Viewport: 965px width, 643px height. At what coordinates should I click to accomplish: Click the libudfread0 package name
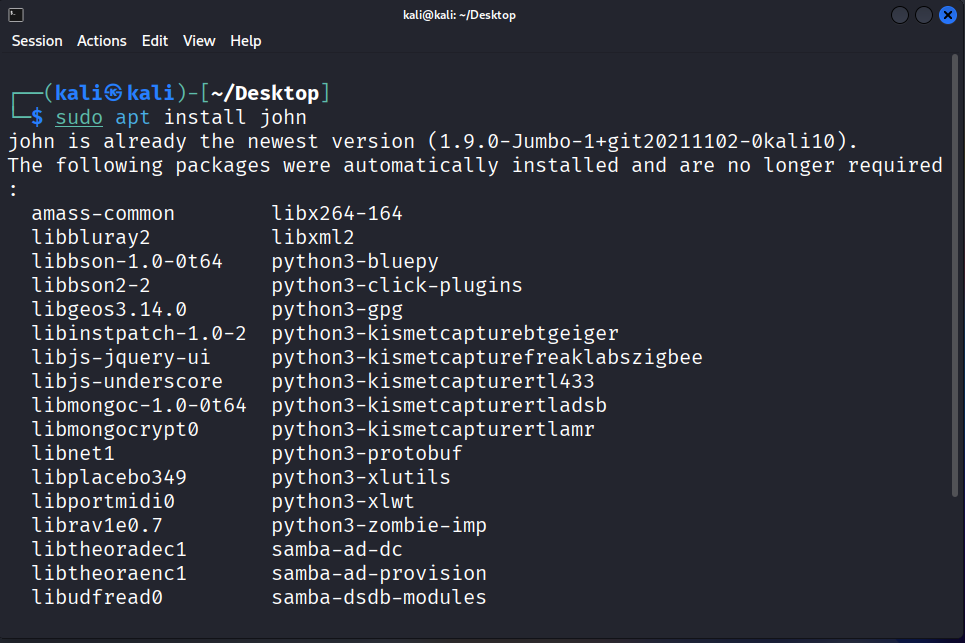point(97,597)
